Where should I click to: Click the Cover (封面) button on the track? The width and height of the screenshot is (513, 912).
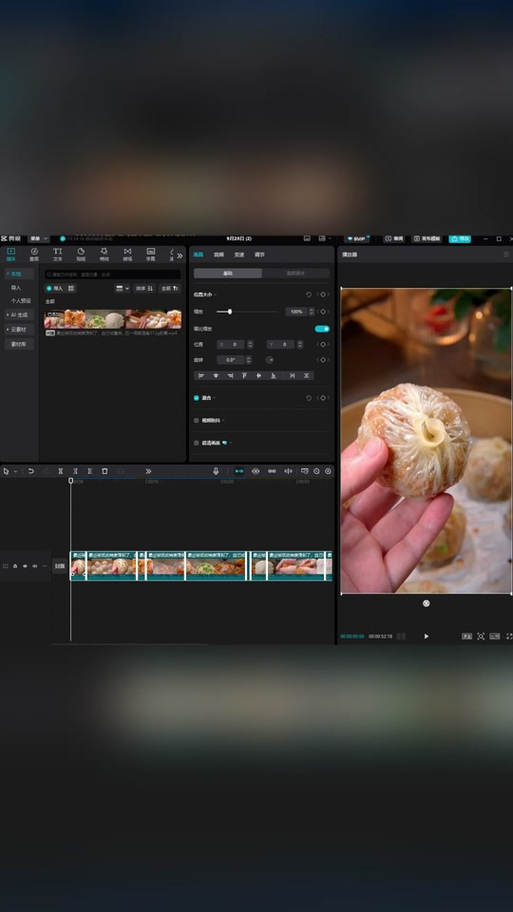tap(59, 566)
